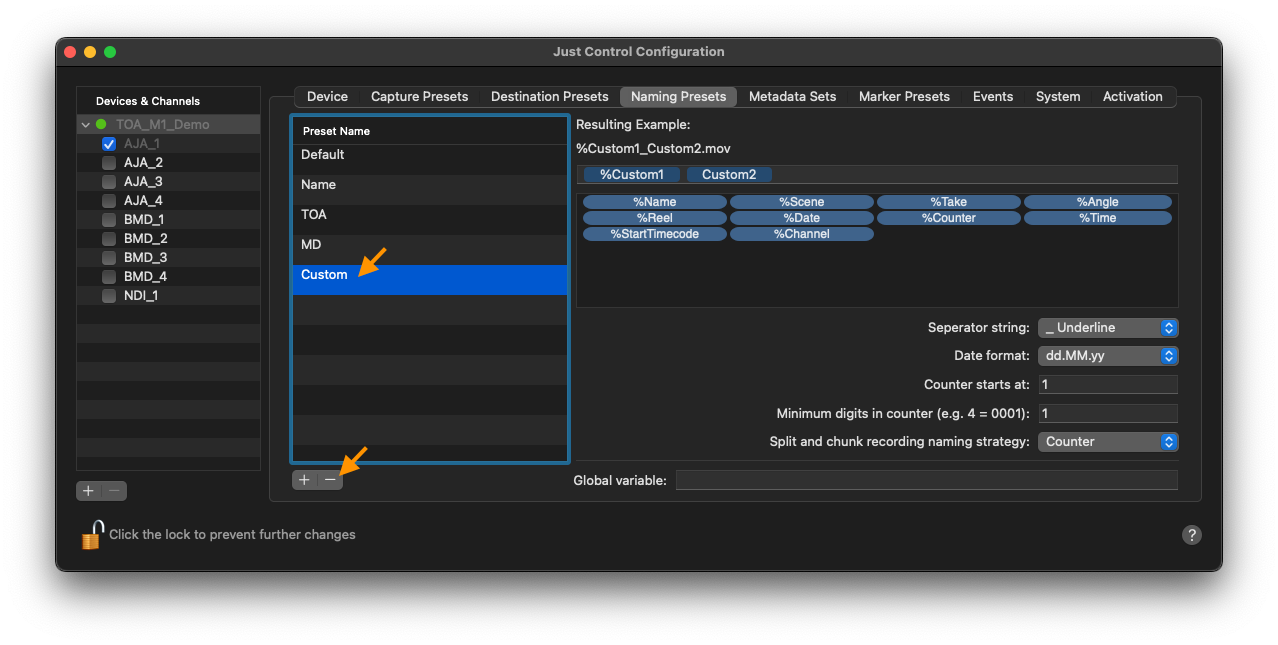1278x645 pixels.
Task: Select the TOA_M1_Demo device row
Action: (168, 125)
